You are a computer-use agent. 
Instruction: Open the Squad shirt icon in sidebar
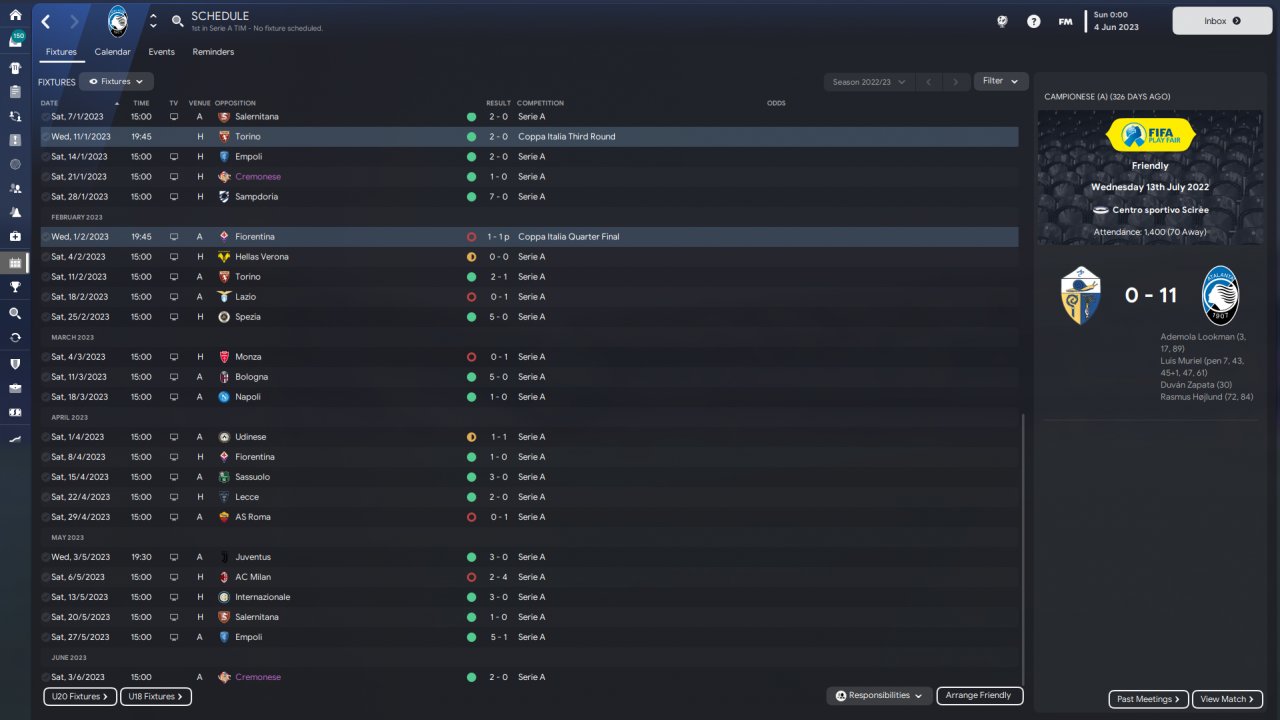coord(15,69)
